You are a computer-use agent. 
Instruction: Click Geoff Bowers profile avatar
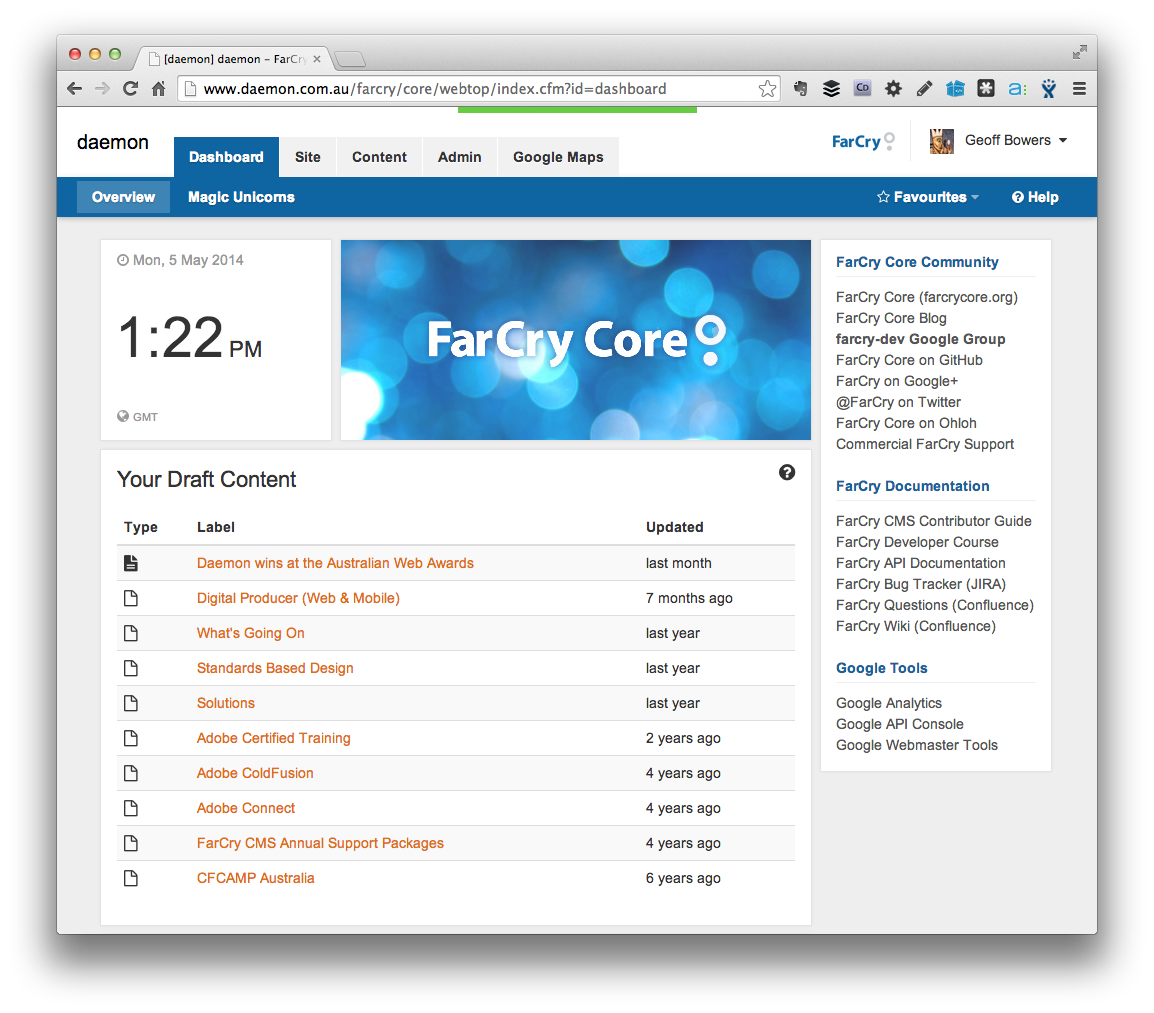pos(941,141)
